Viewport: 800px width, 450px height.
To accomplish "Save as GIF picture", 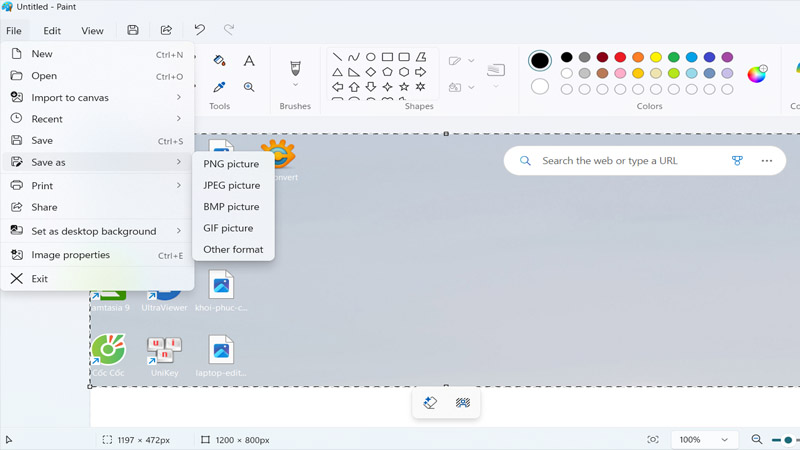I will [233, 228].
